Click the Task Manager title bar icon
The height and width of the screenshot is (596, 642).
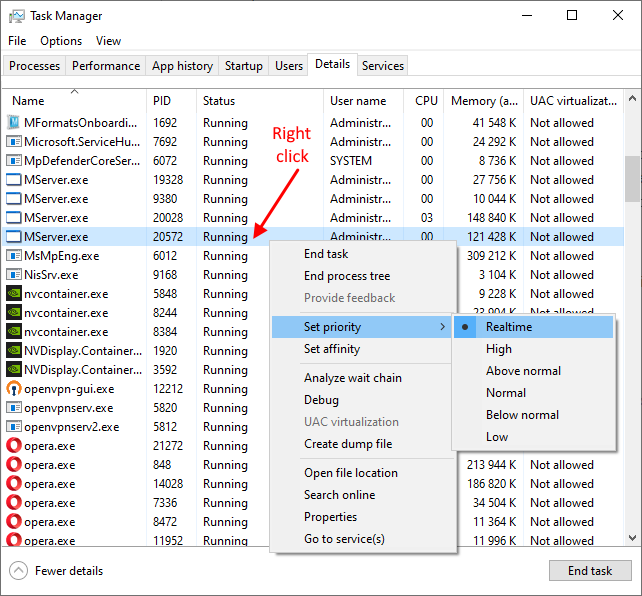[x=16, y=16]
